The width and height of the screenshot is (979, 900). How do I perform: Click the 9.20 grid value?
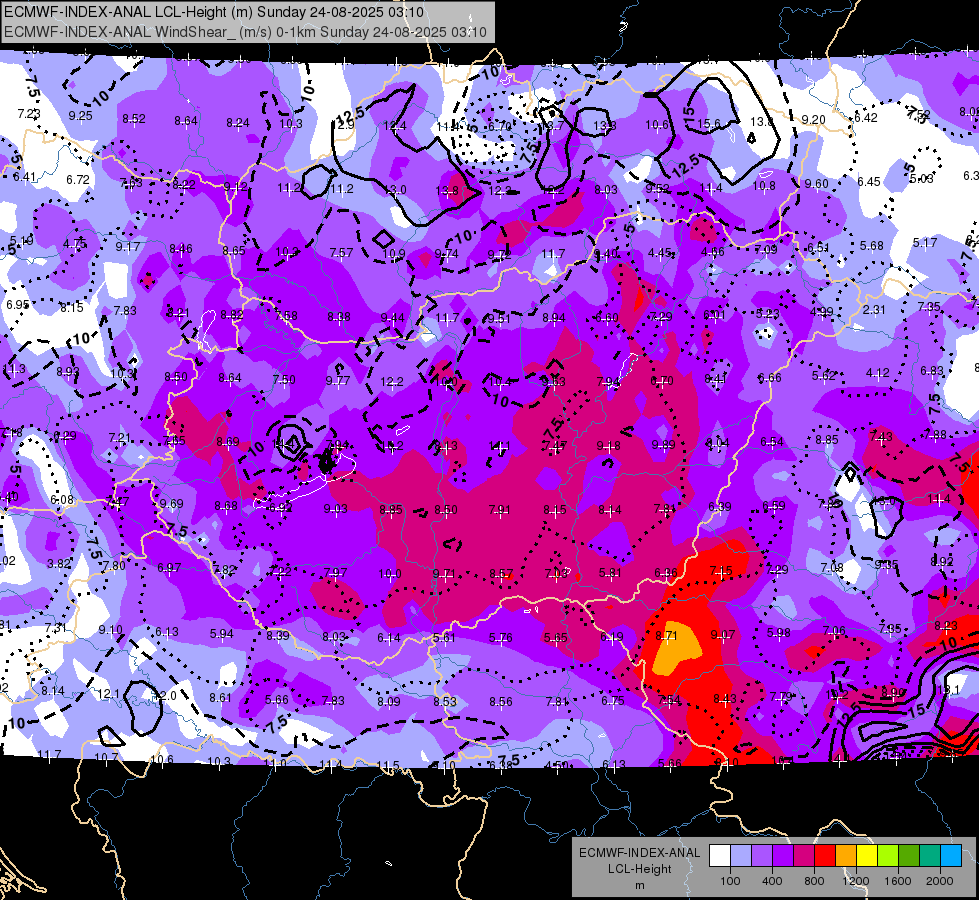tap(814, 120)
